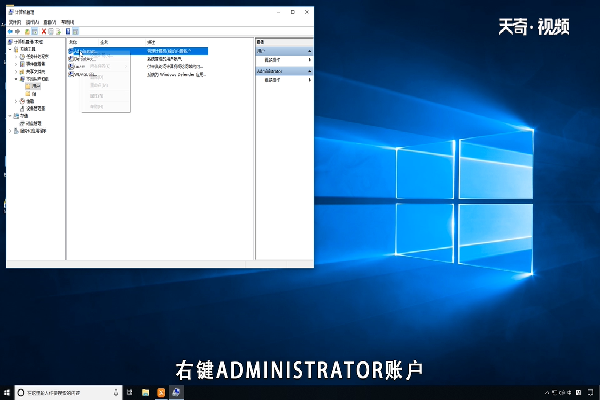Open the orange app in the taskbar
The image size is (600, 400).
click(x=161, y=392)
